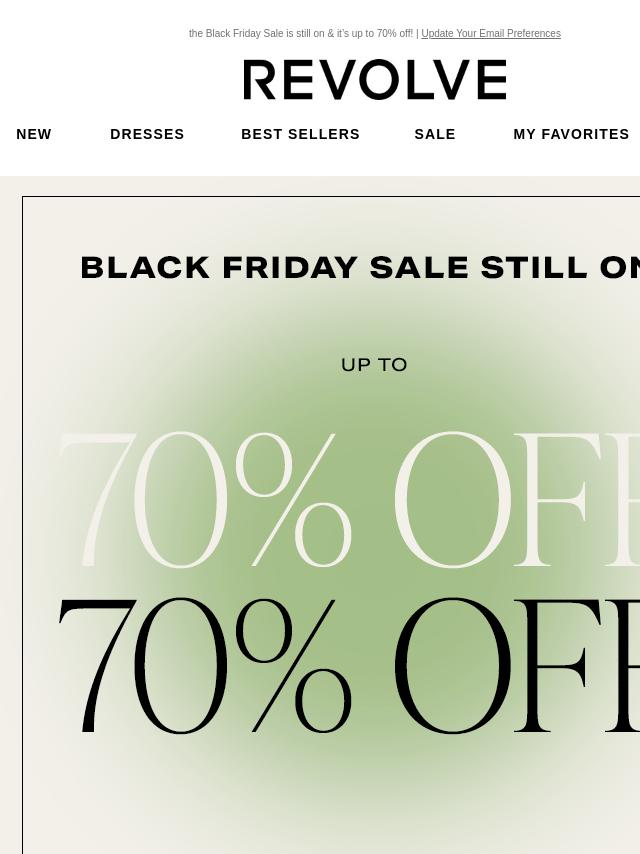Viewport: 640px width, 854px height.
Task: Click the green area beneath the black 70% OFF
Action: [349, 790]
